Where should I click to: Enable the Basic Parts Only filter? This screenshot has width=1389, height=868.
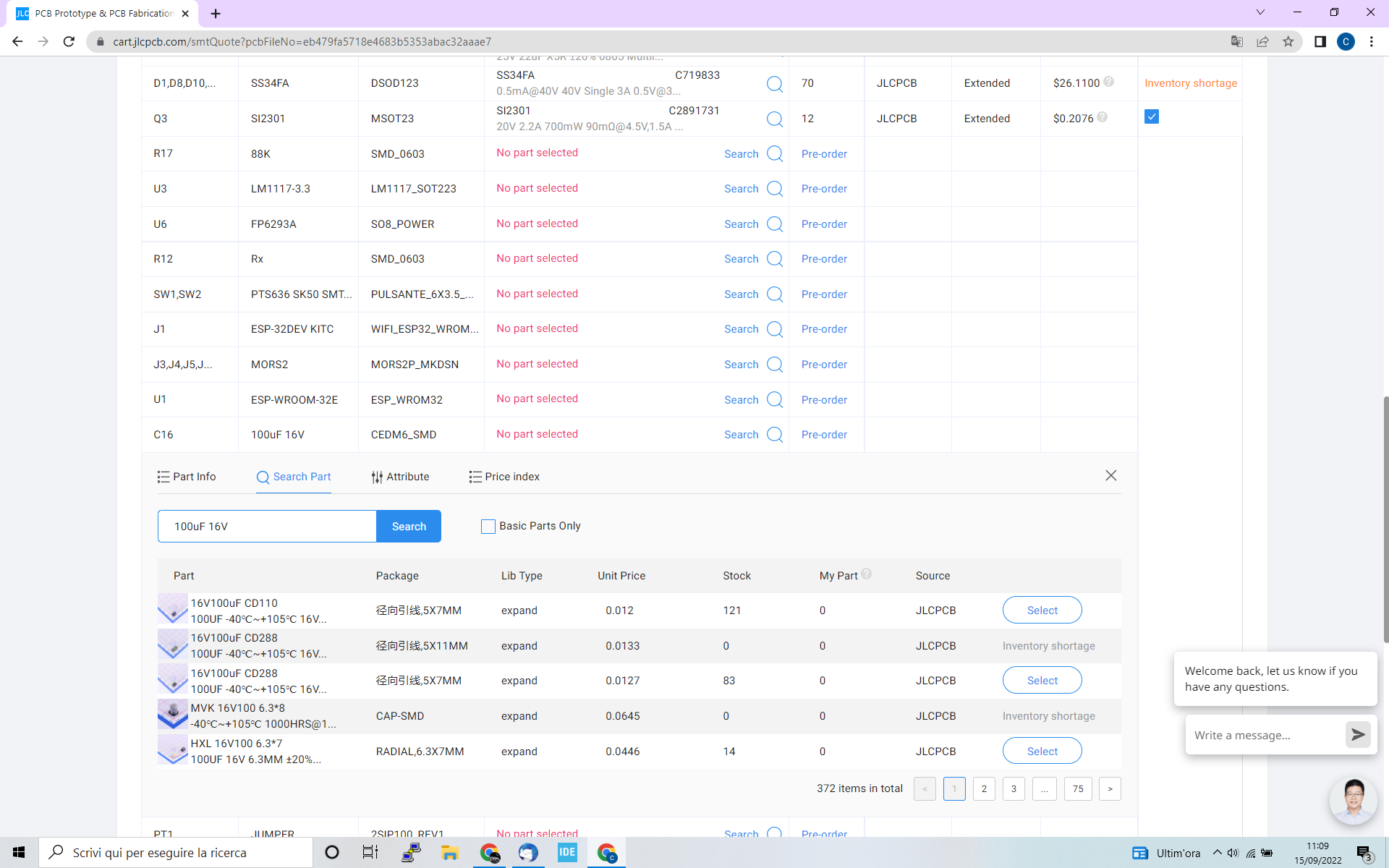click(488, 526)
